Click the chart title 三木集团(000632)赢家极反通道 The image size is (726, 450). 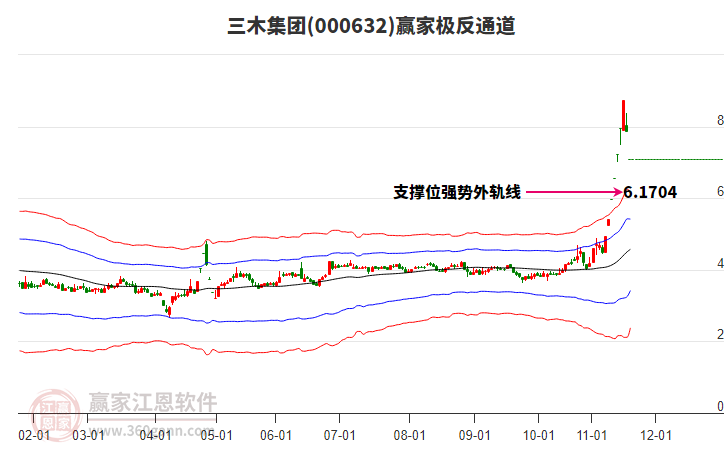[371, 26]
